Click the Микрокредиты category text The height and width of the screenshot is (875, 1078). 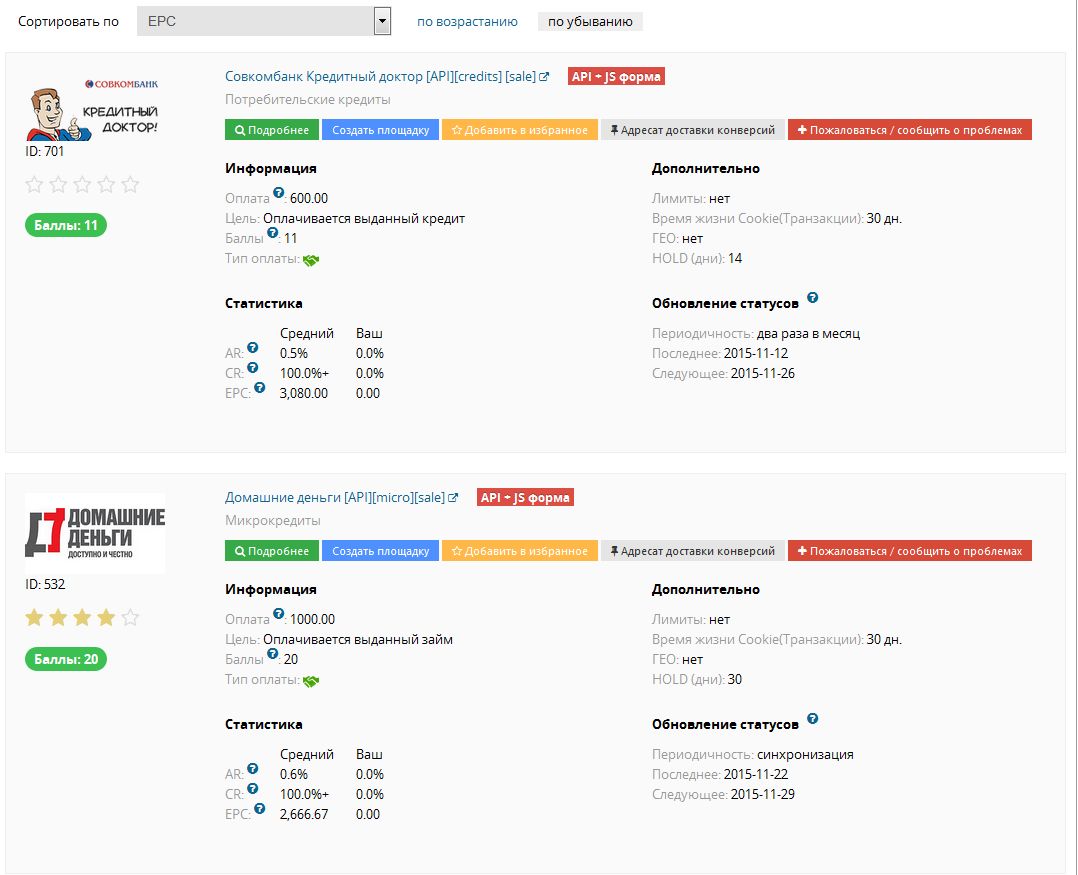(272, 520)
